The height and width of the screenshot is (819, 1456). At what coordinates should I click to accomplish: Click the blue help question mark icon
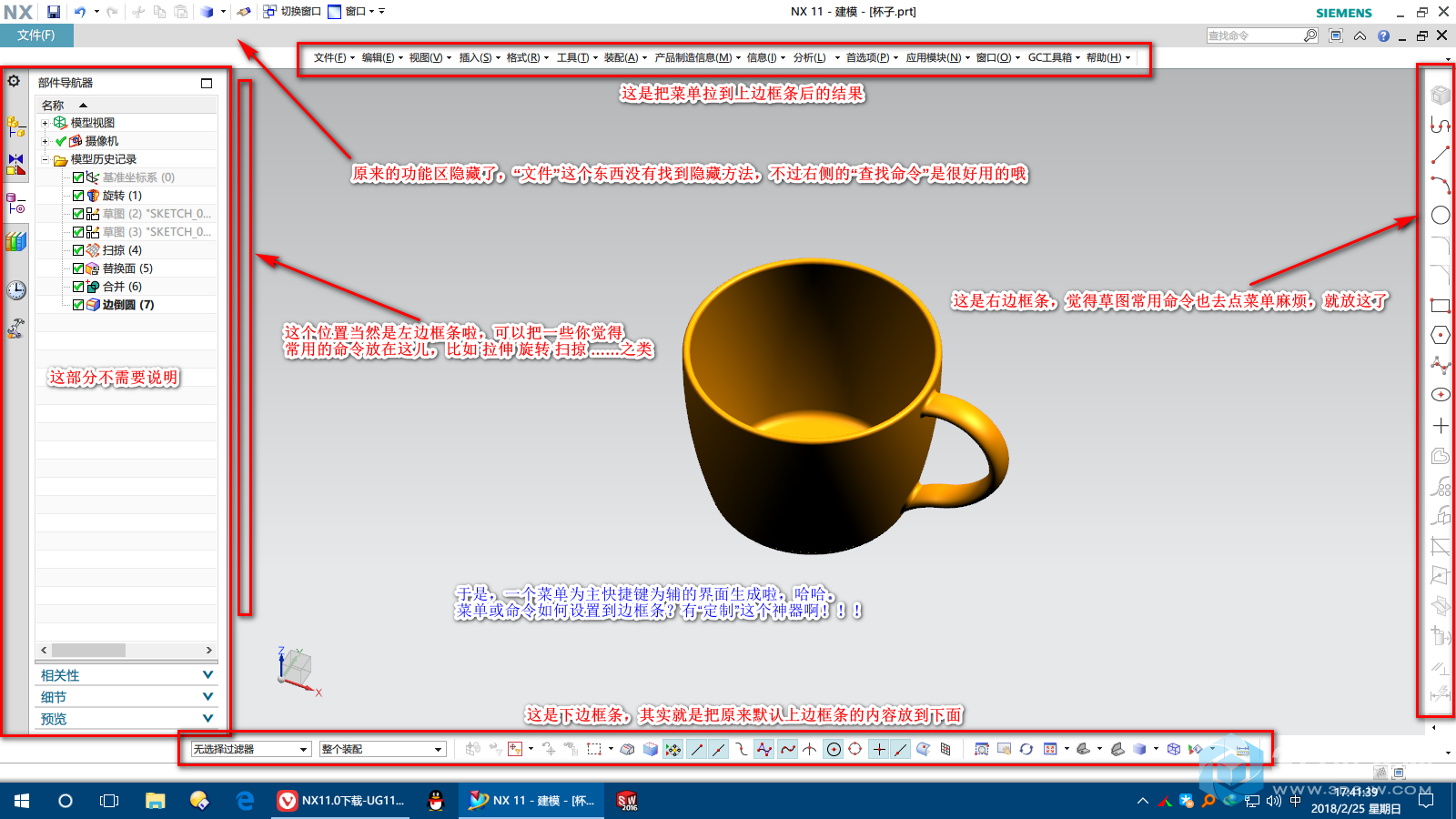click(1383, 35)
